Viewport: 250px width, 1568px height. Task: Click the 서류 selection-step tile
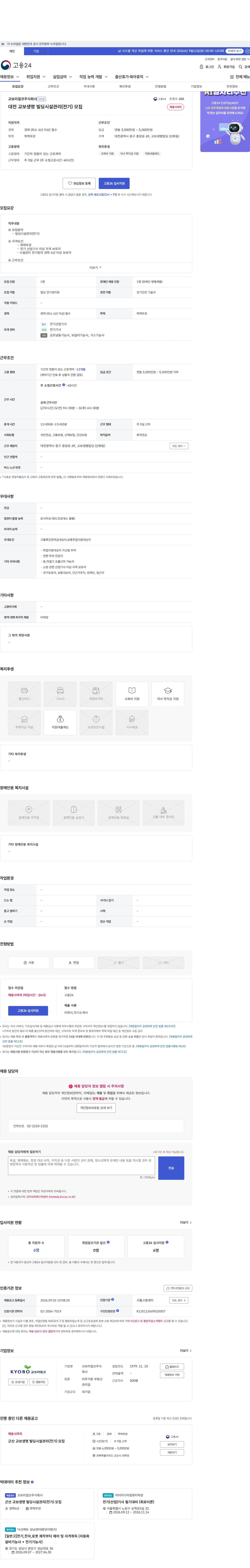click(x=29, y=963)
